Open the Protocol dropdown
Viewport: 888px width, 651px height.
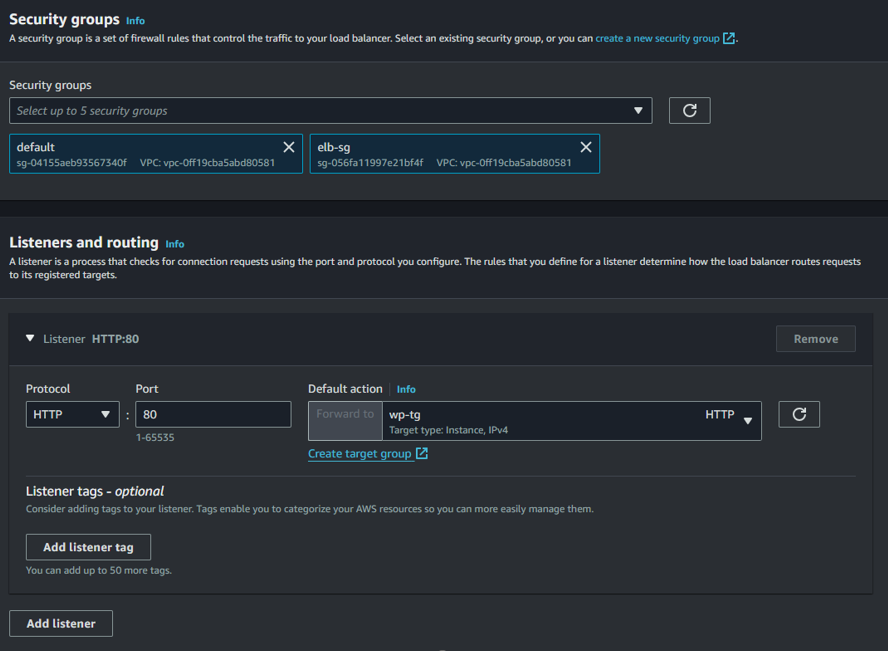[x=72, y=413]
